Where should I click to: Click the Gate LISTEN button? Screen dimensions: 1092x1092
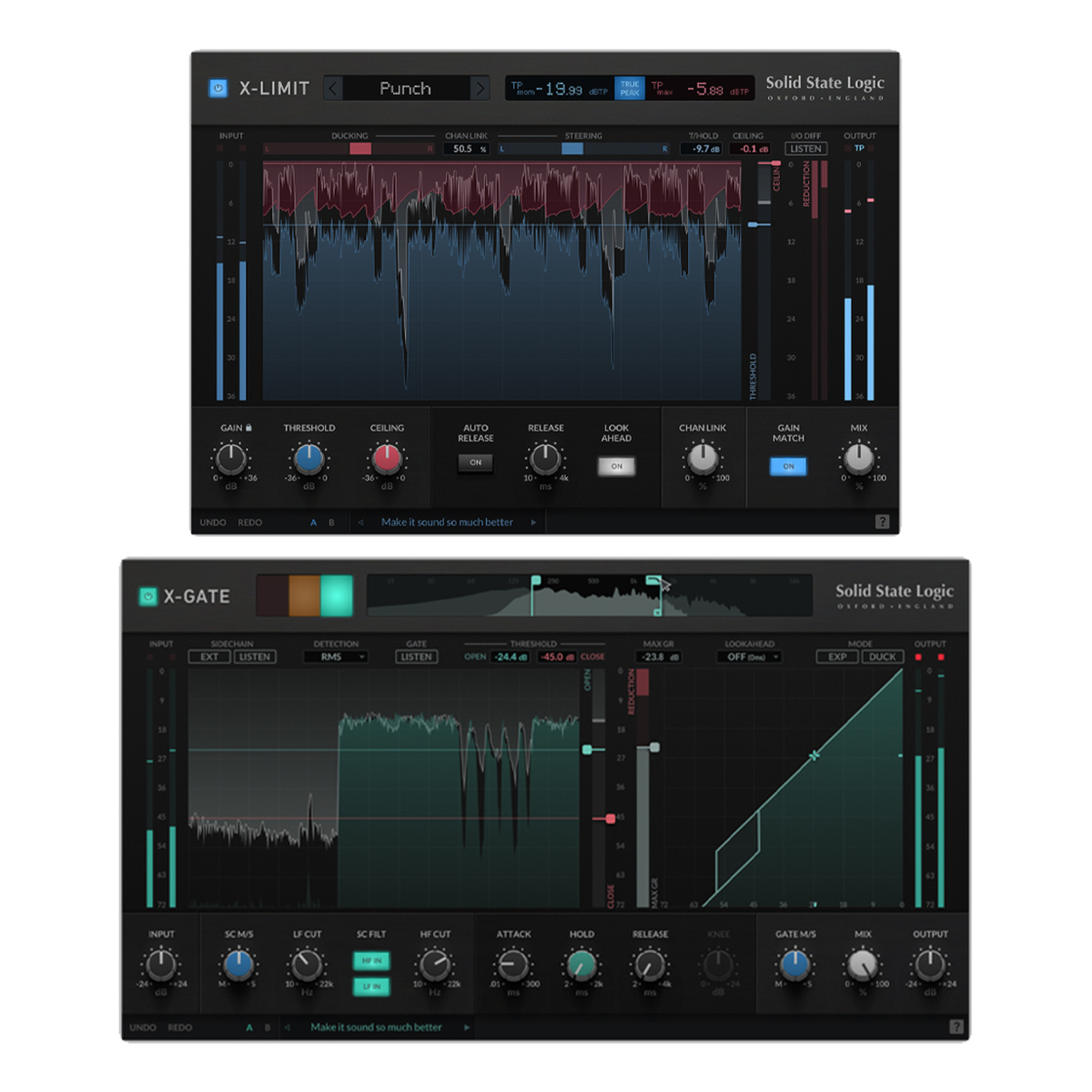click(417, 656)
